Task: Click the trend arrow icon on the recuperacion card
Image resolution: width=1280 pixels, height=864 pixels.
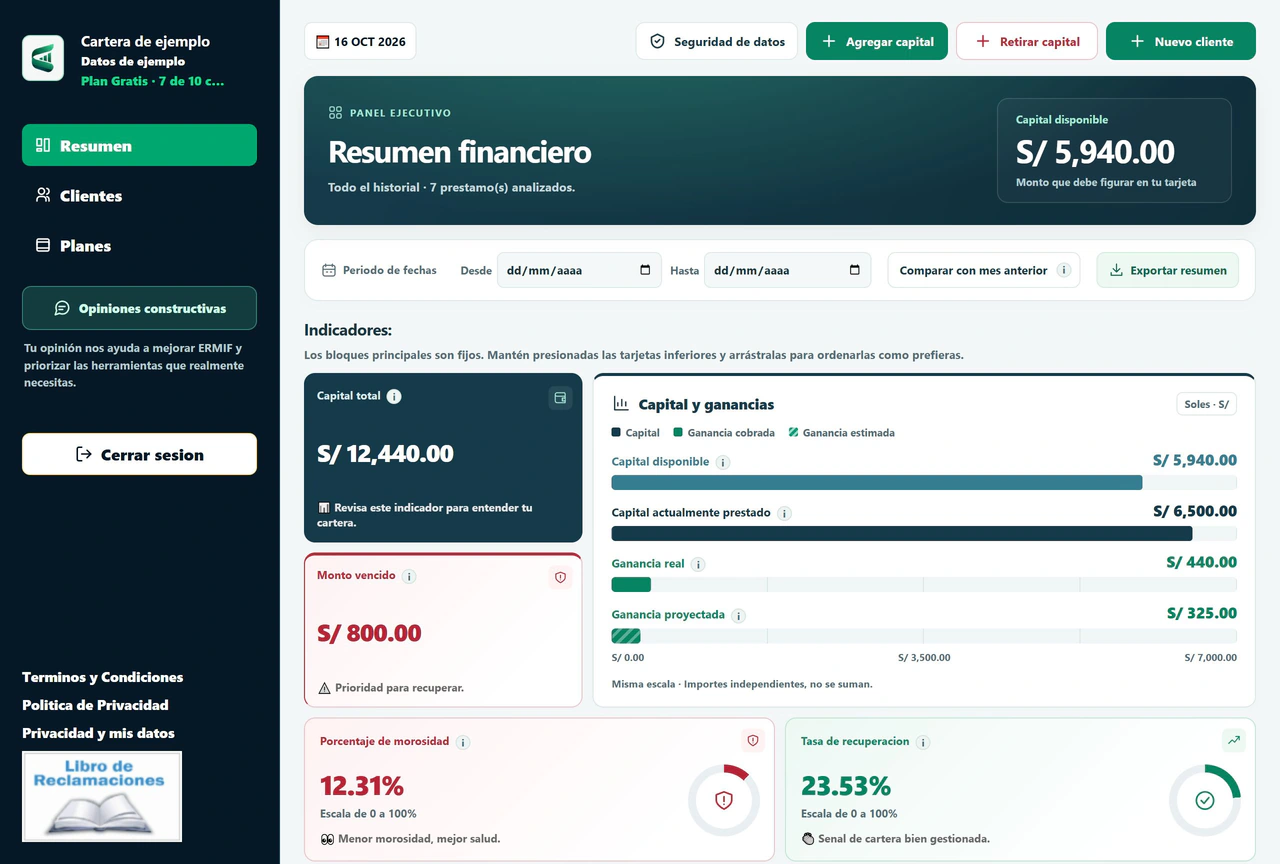Action: [x=1234, y=740]
